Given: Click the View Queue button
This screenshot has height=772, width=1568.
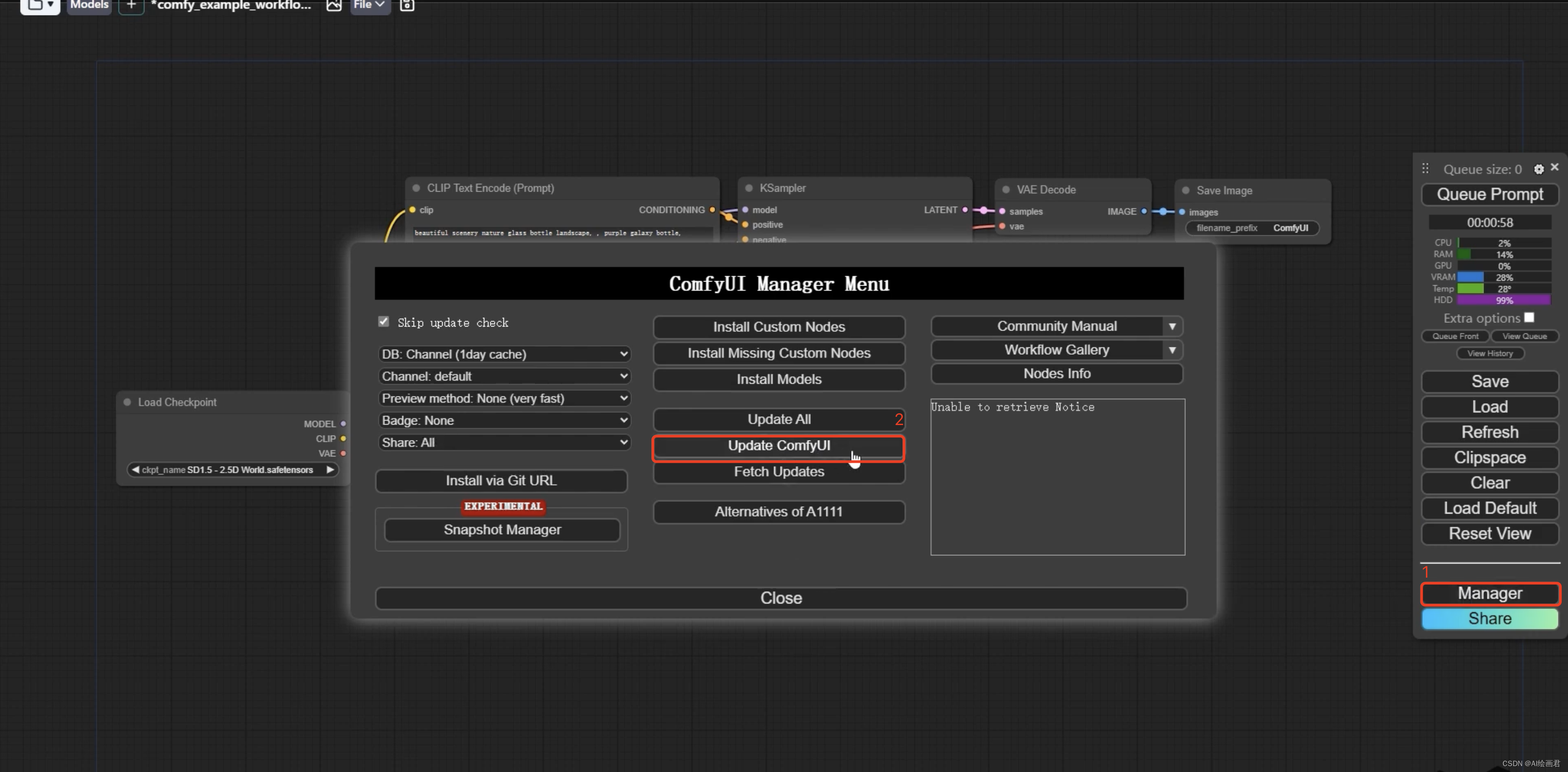Looking at the screenshot, I should click(1524, 336).
